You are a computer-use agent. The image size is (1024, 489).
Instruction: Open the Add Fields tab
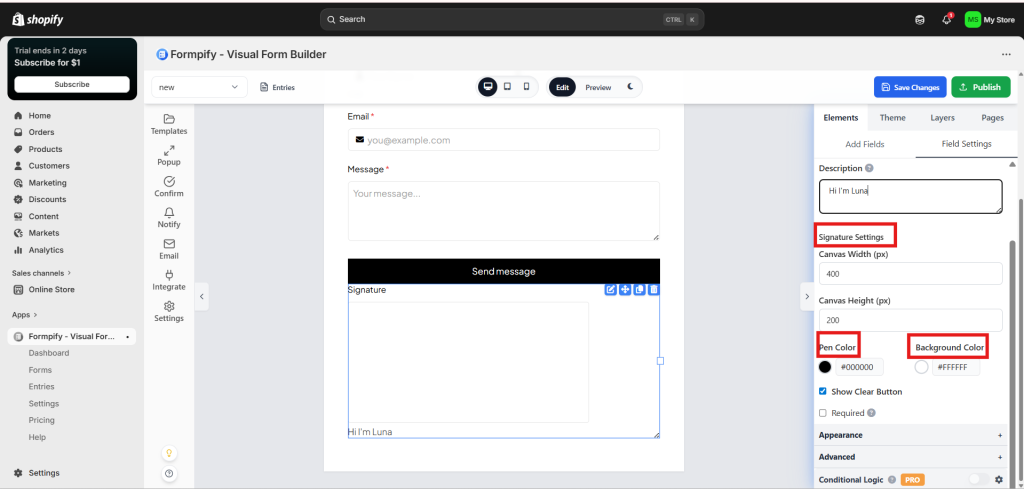click(864, 144)
